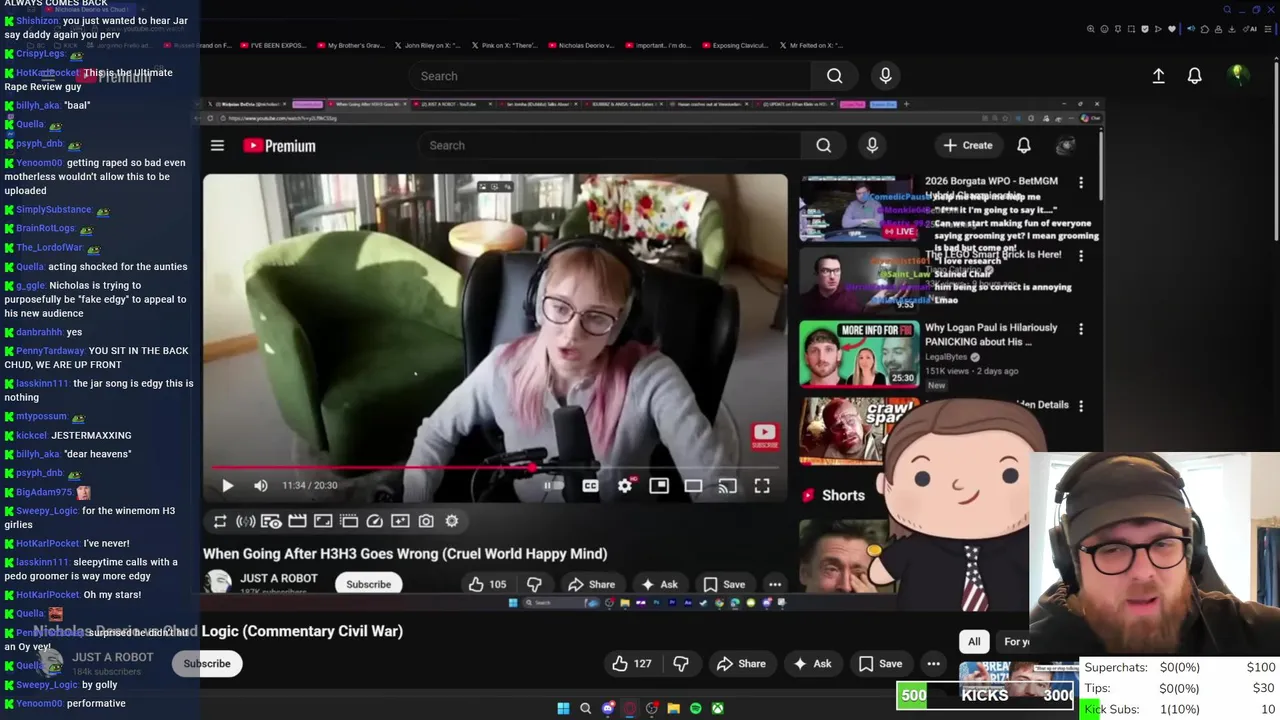Dislike the inner video
The width and height of the screenshot is (1280, 720).
coord(534,584)
